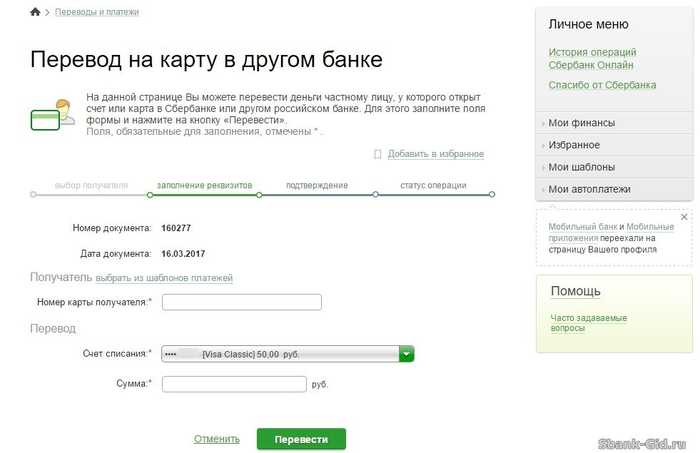Open выбрать из шаблонов платежей link
The height and width of the screenshot is (453, 700).
(164, 278)
